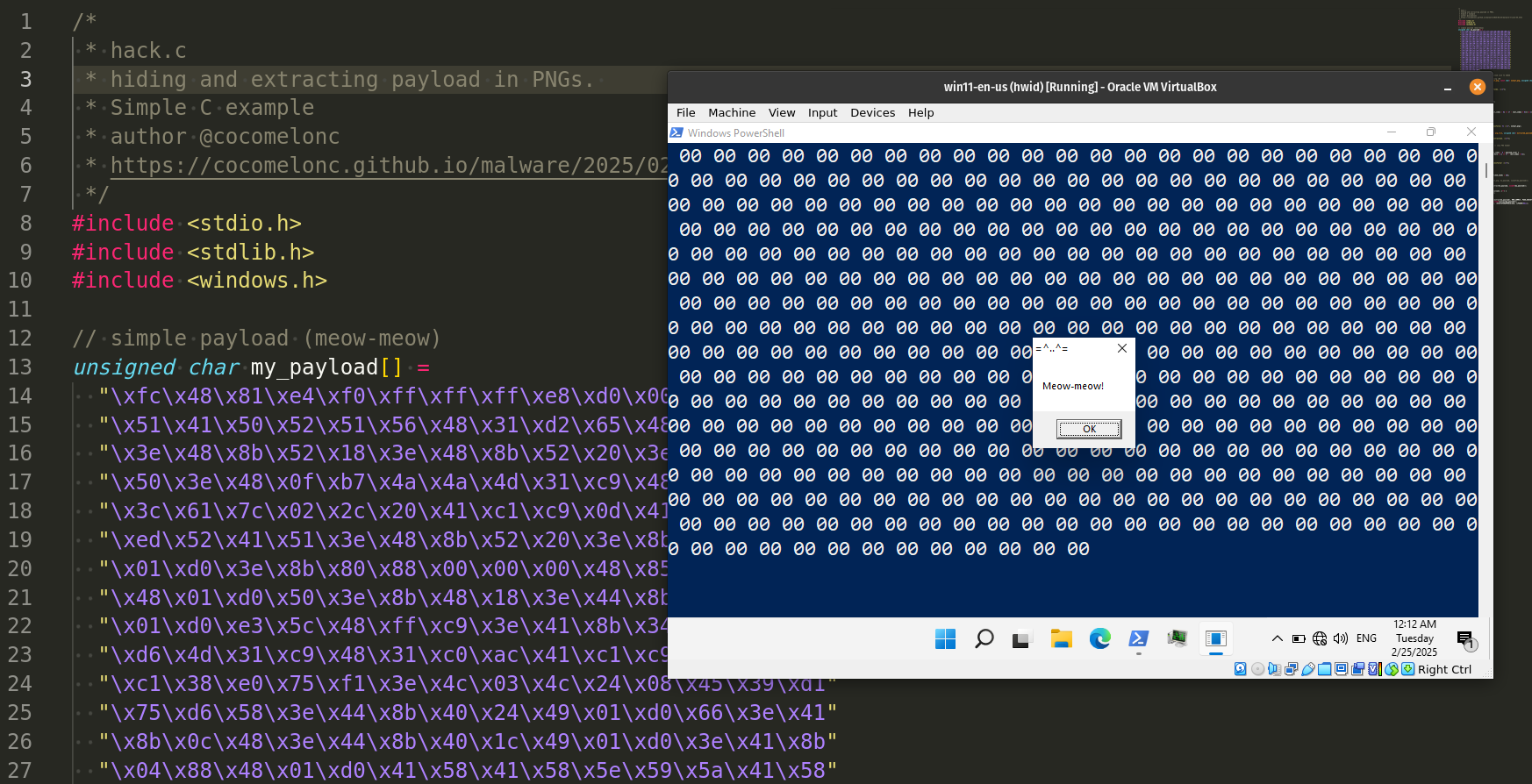Open the VirtualBox Devices menu
This screenshot has height=784, width=1532.
click(873, 112)
